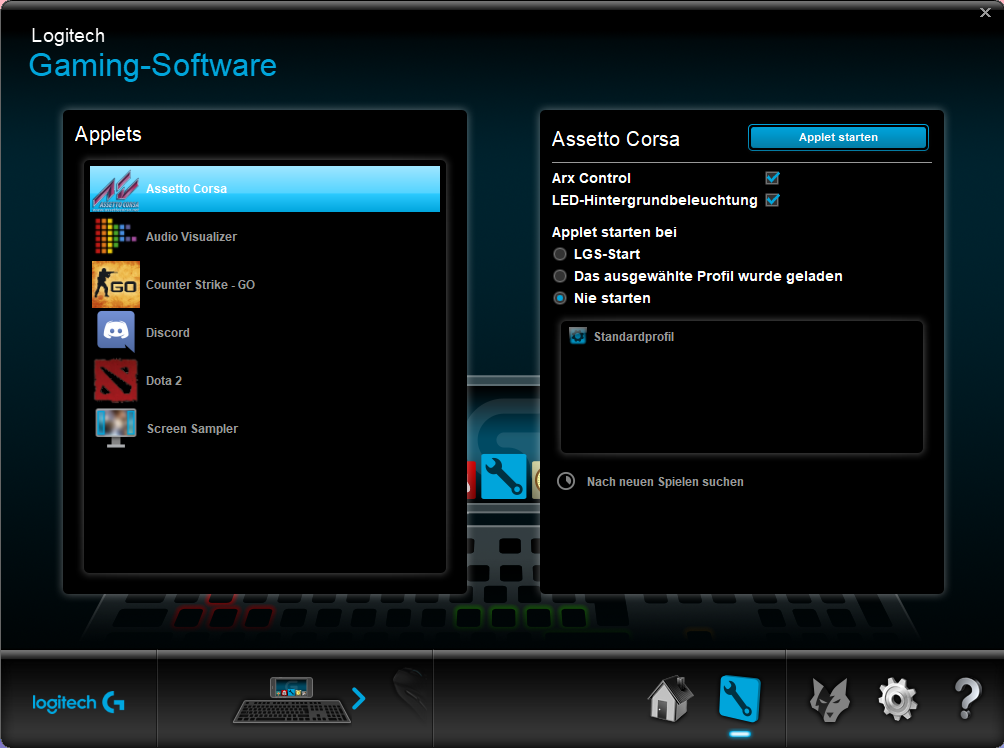Click the Discord applet icon
Image resolution: width=1004 pixels, height=748 pixels.
(x=116, y=332)
